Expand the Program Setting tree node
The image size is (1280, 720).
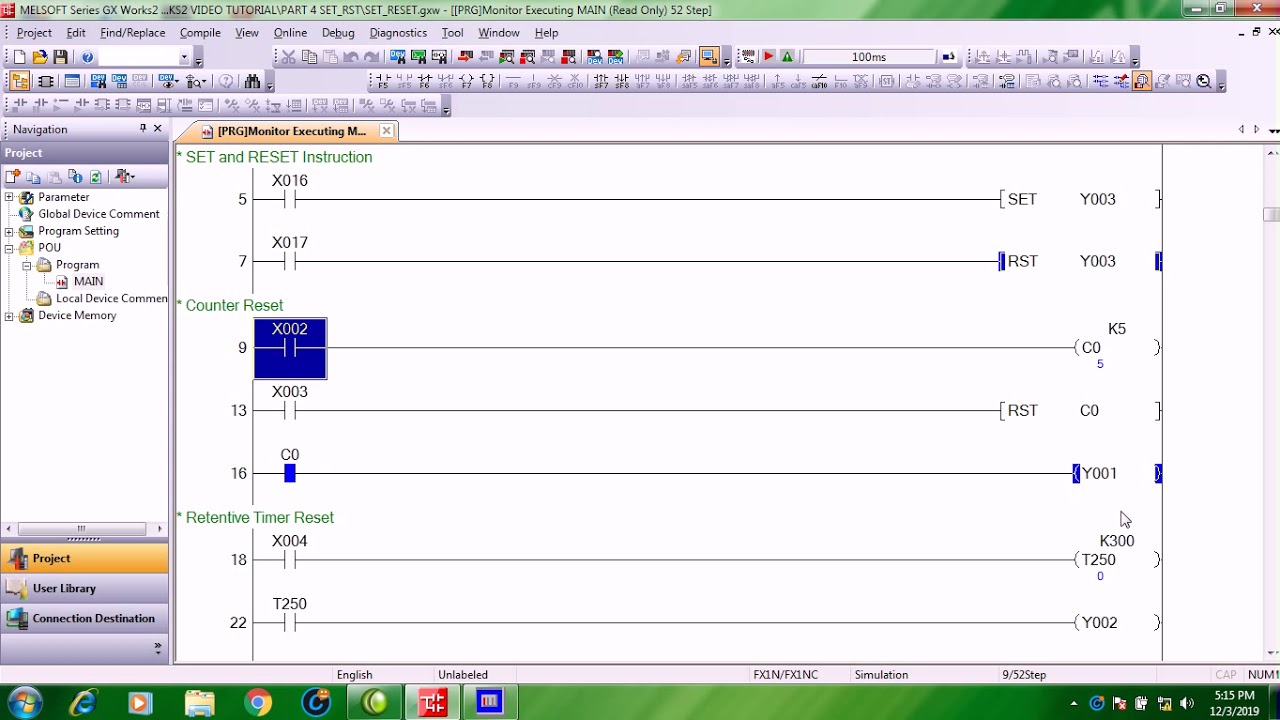9,231
